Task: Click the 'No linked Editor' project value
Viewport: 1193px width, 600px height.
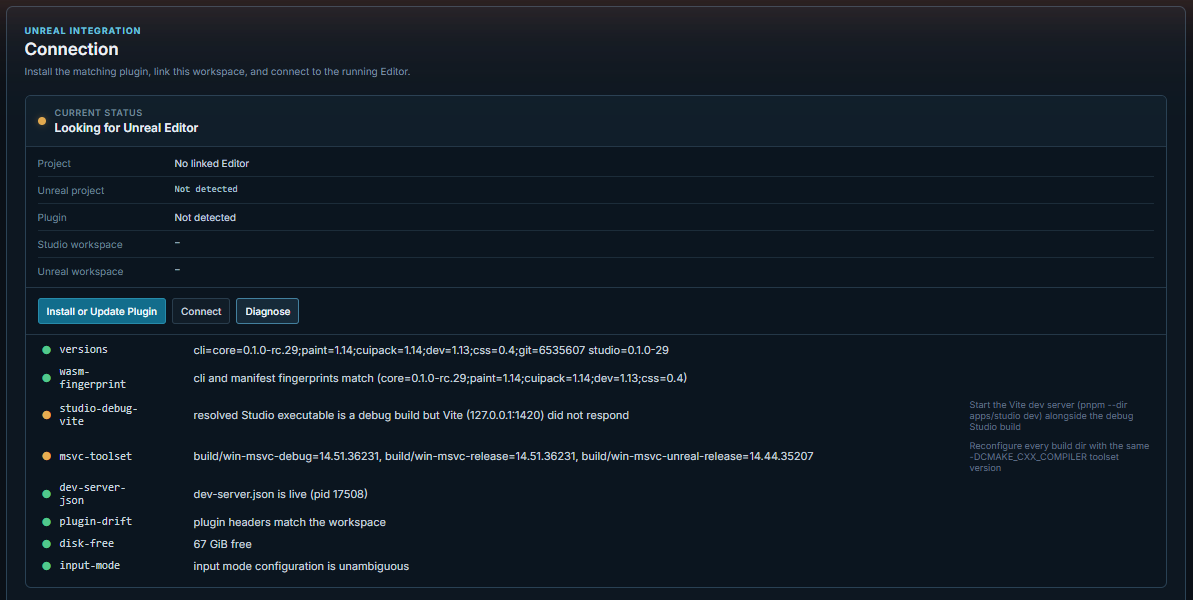Action: point(212,163)
